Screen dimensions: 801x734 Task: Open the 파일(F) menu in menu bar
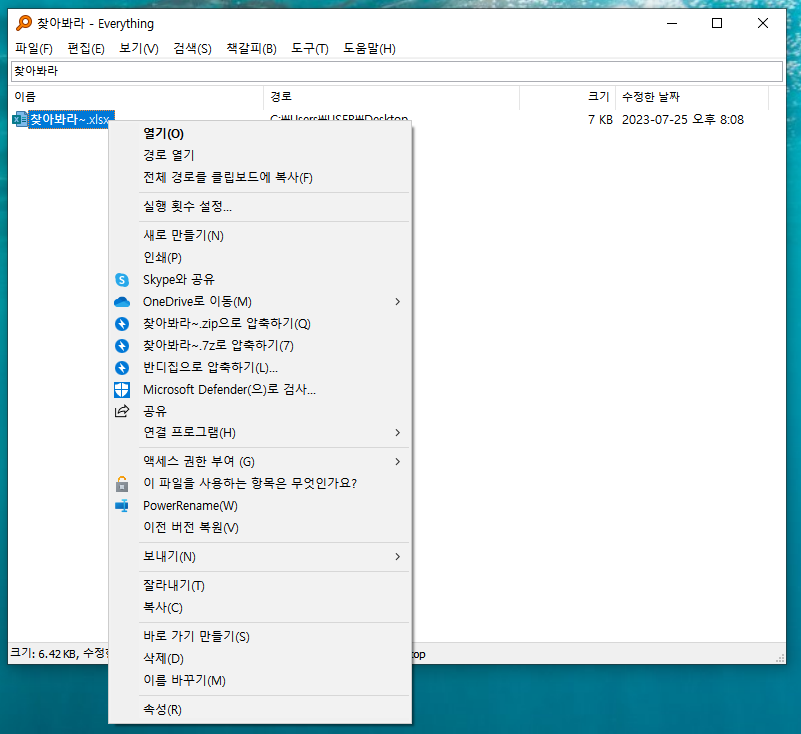tap(34, 49)
